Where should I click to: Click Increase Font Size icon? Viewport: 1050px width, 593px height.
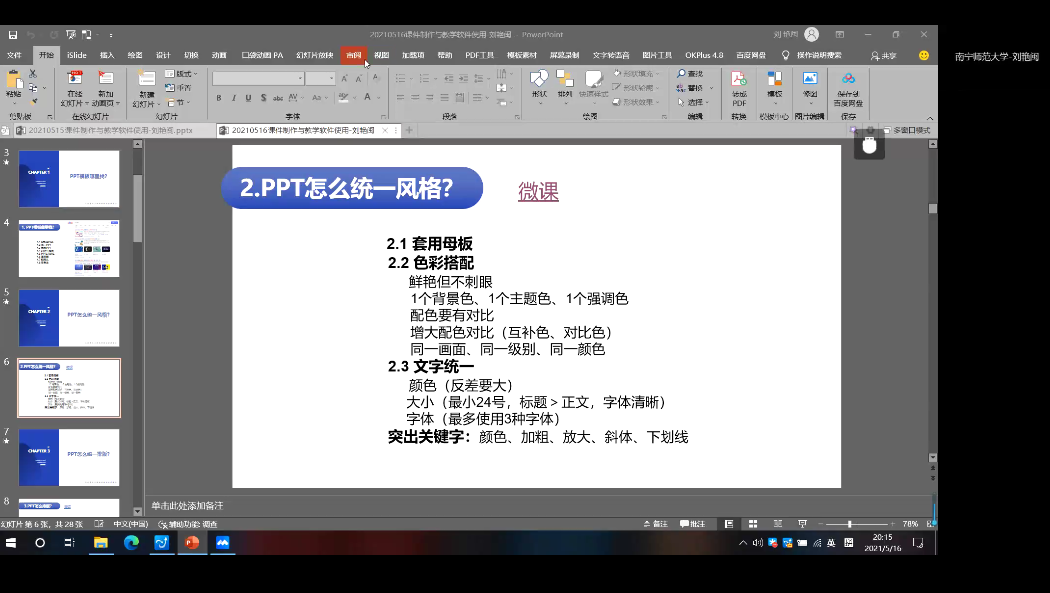point(344,79)
